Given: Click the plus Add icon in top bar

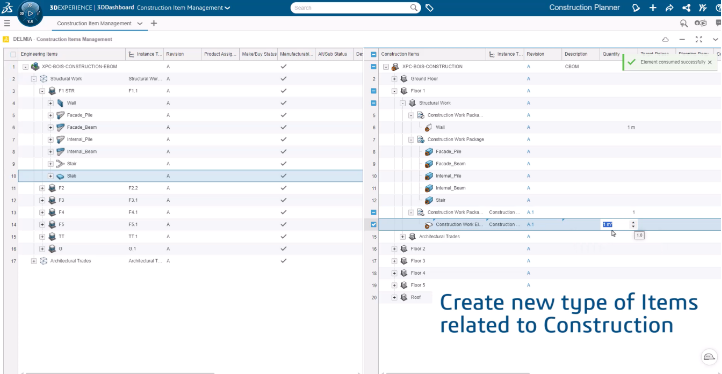Looking at the screenshot, I should 652,8.
